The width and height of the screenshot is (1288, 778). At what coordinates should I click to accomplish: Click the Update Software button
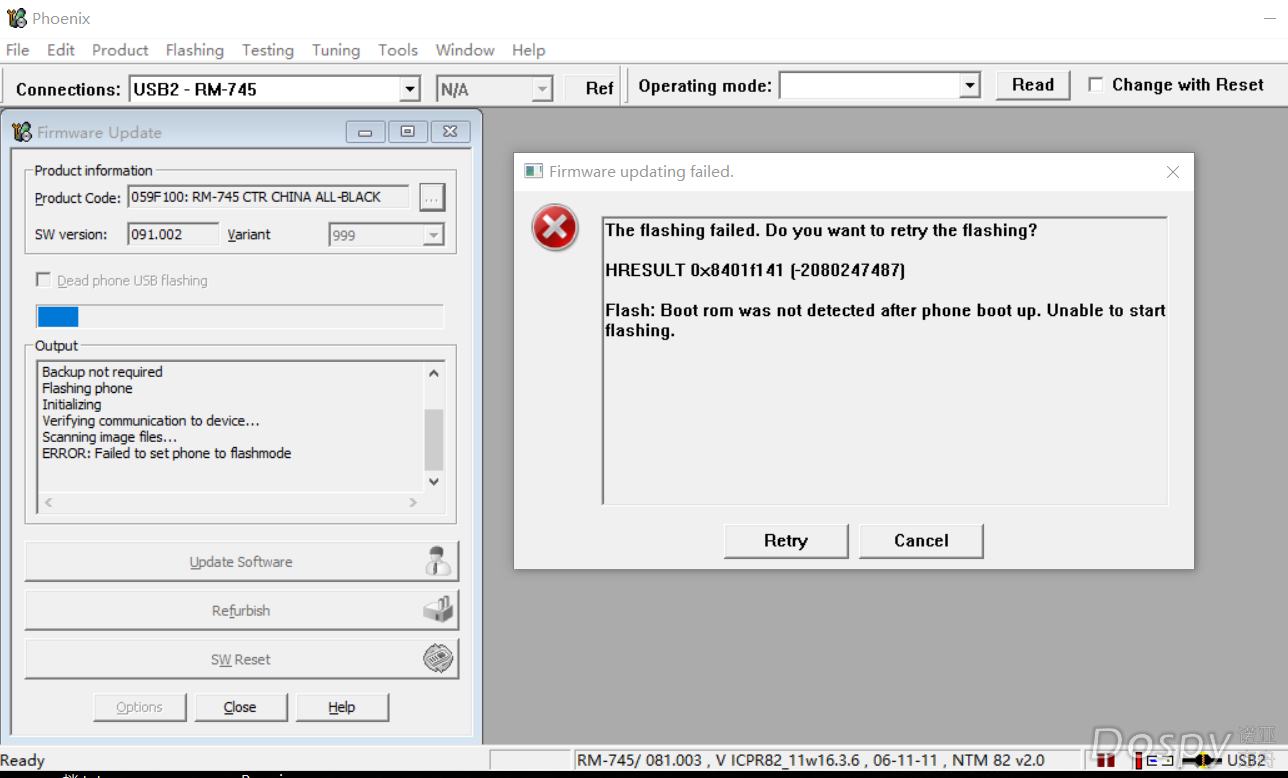241,562
